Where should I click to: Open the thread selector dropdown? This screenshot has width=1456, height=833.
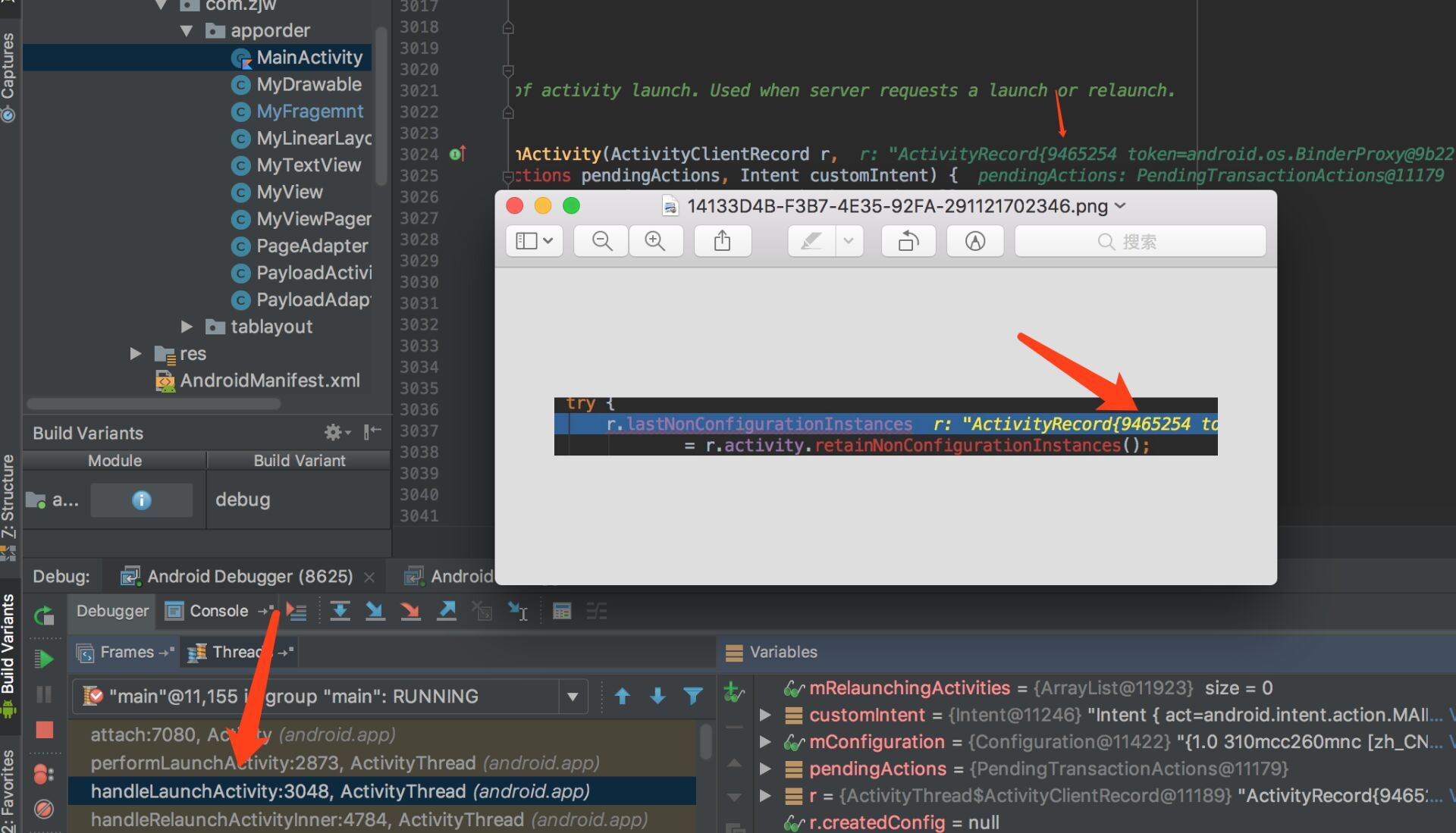click(573, 697)
